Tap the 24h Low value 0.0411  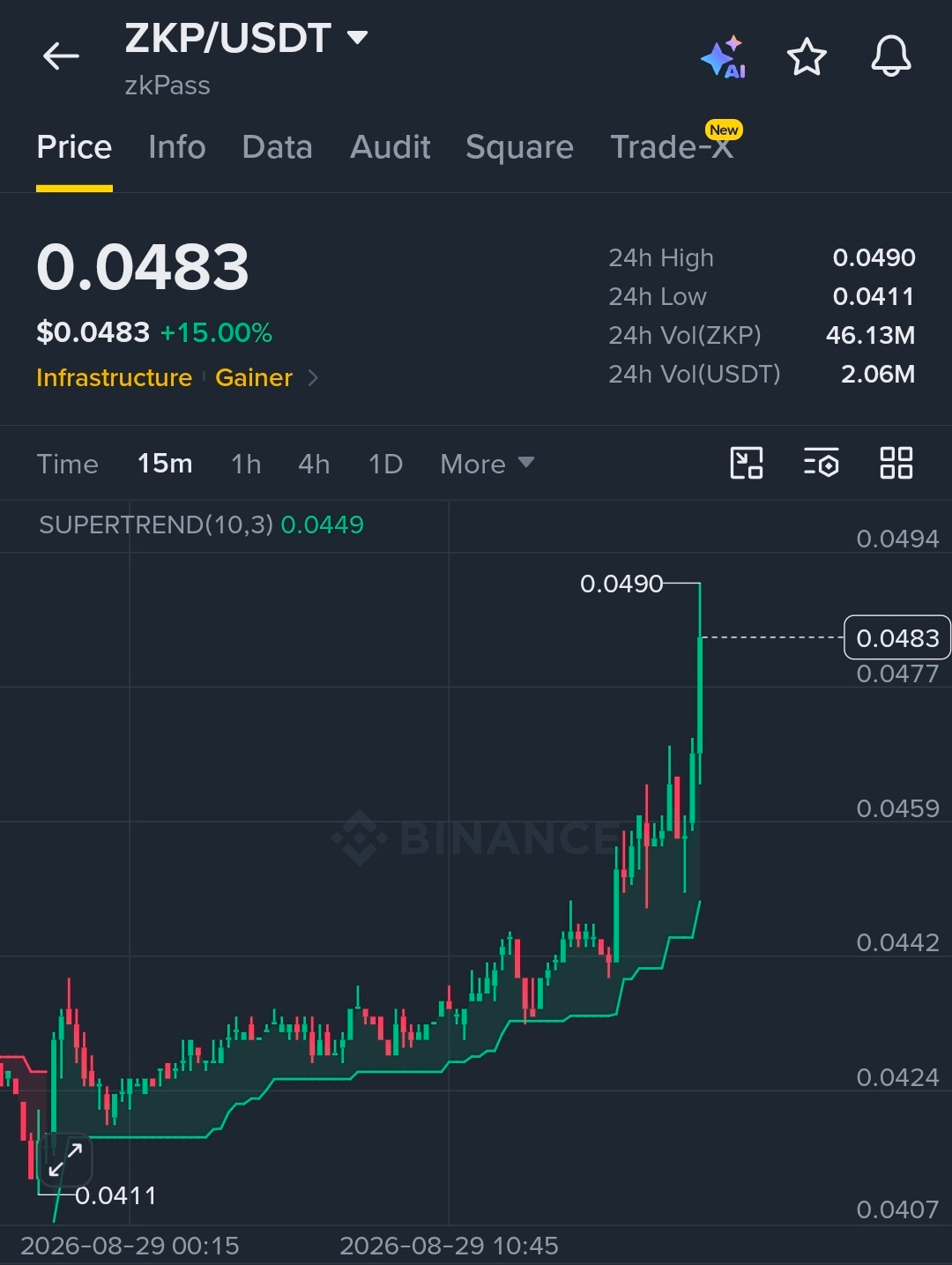point(874,296)
